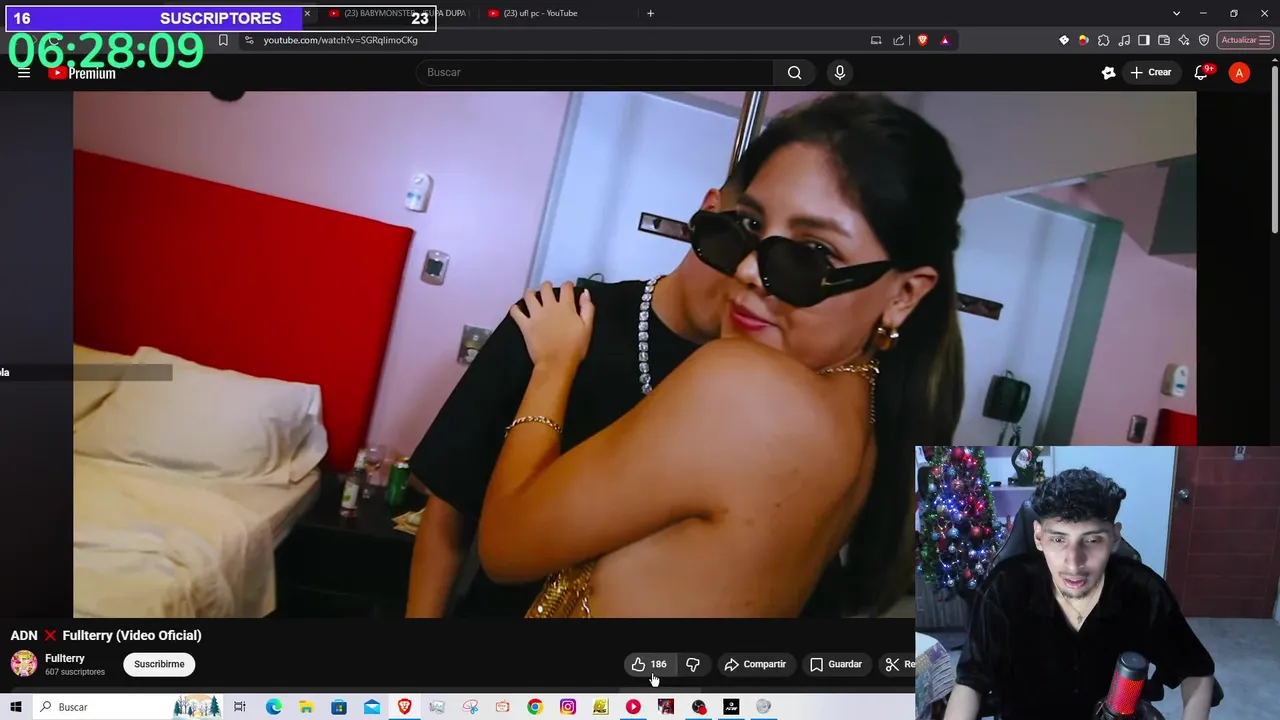
Task: Switch to the BABYMONSTER tab
Action: click(x=398, y=13)
